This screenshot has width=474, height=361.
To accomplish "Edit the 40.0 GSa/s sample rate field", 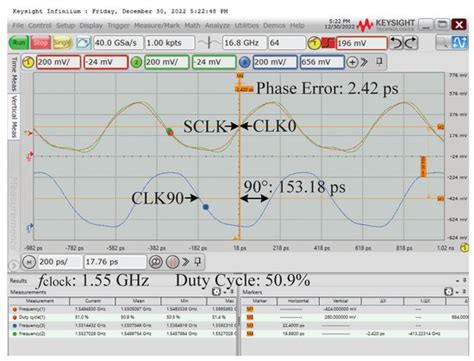I will [118, 43].
